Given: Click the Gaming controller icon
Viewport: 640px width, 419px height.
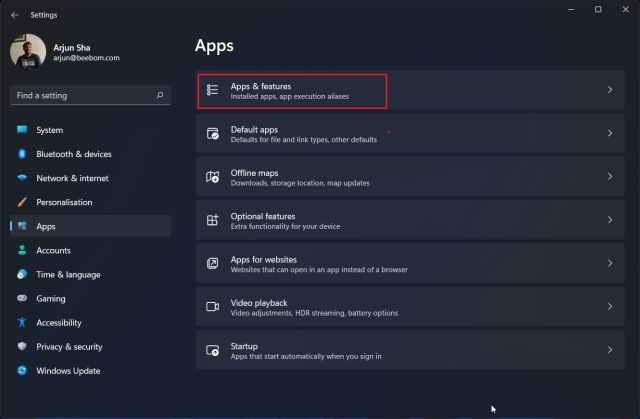Looking at the screenshot, I should [x=22, y=298].
